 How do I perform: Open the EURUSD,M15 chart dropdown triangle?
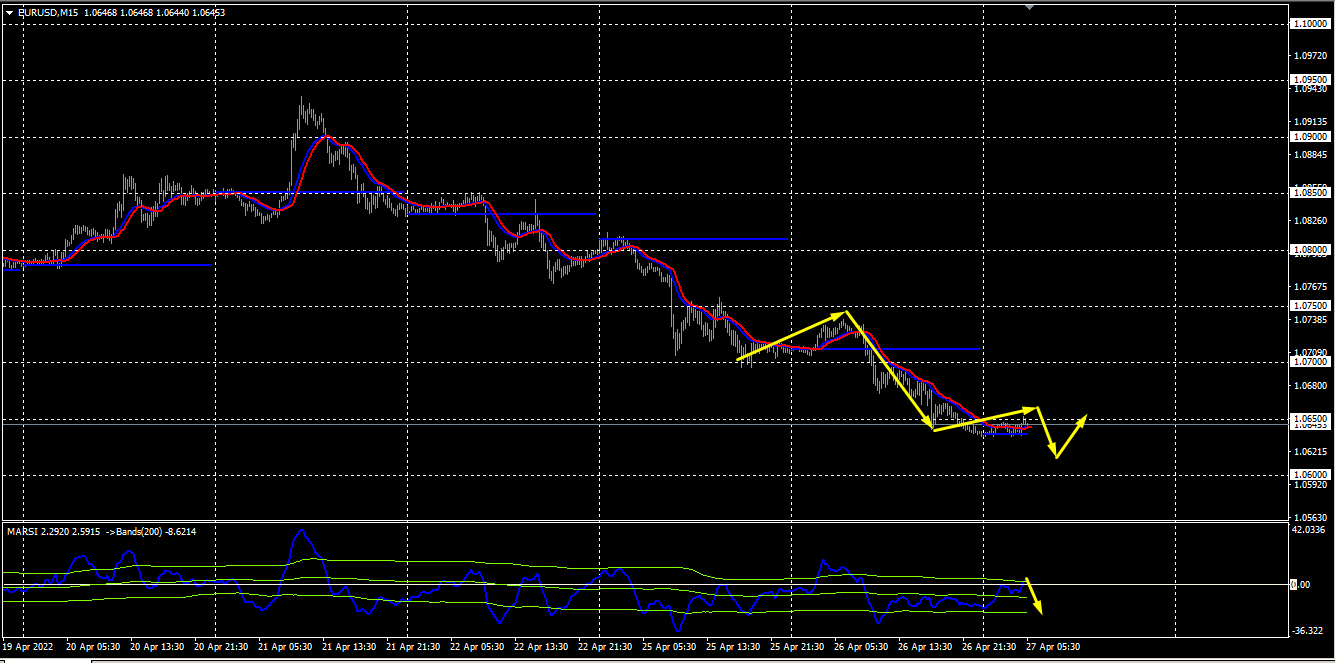point(9,12)
